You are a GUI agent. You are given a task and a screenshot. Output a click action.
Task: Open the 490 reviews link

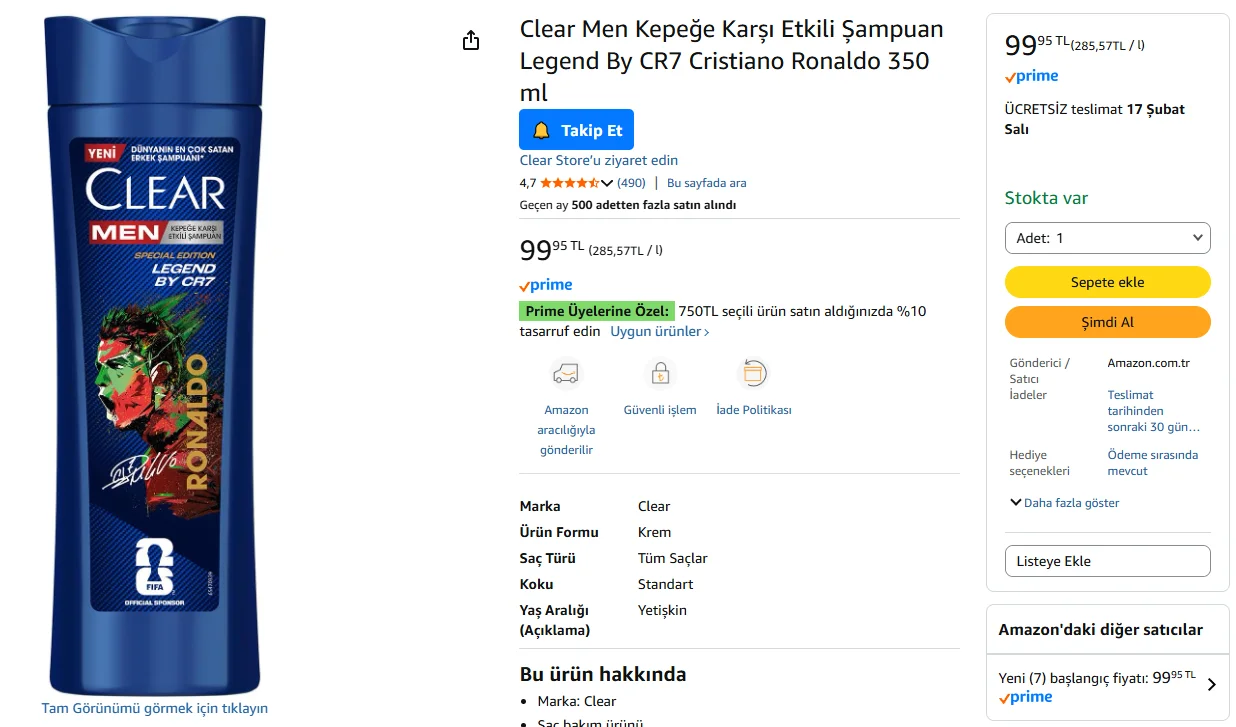pos(631,183)
